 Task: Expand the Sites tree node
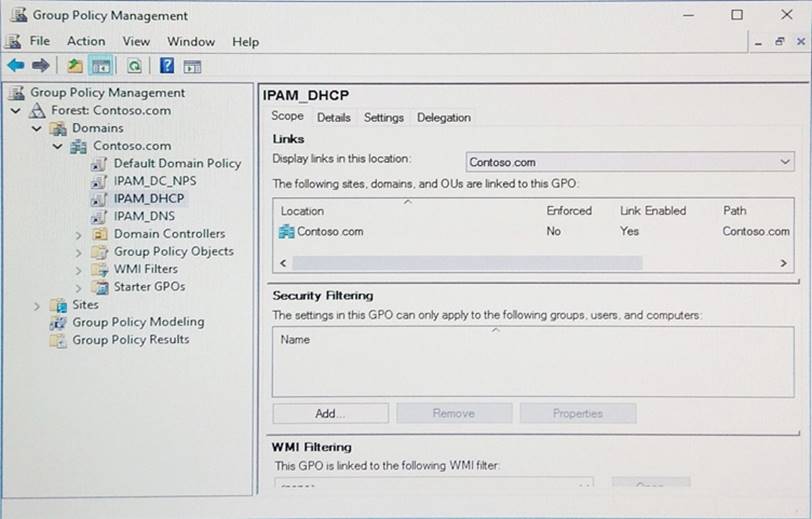(38, 305)
